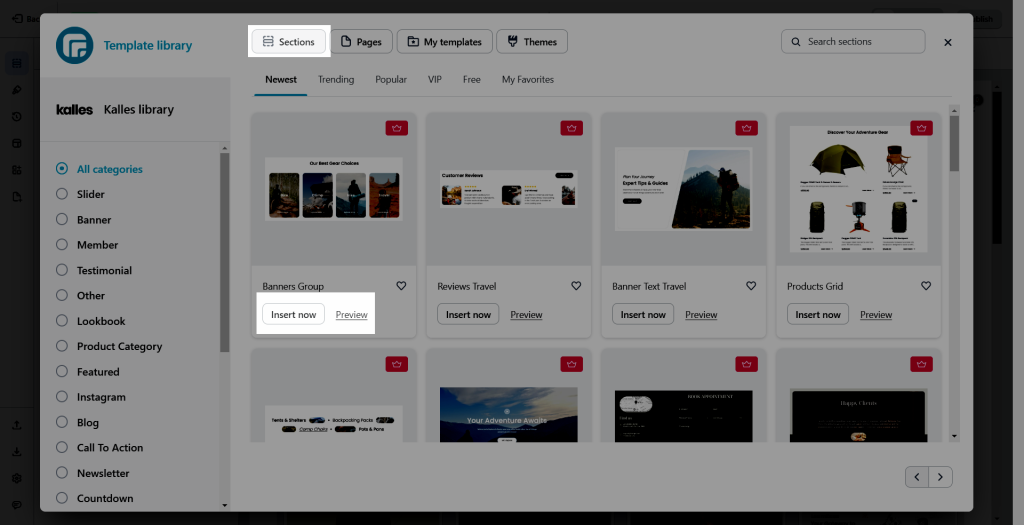Favorite the Banners Group heart icon

pos(401,286)
